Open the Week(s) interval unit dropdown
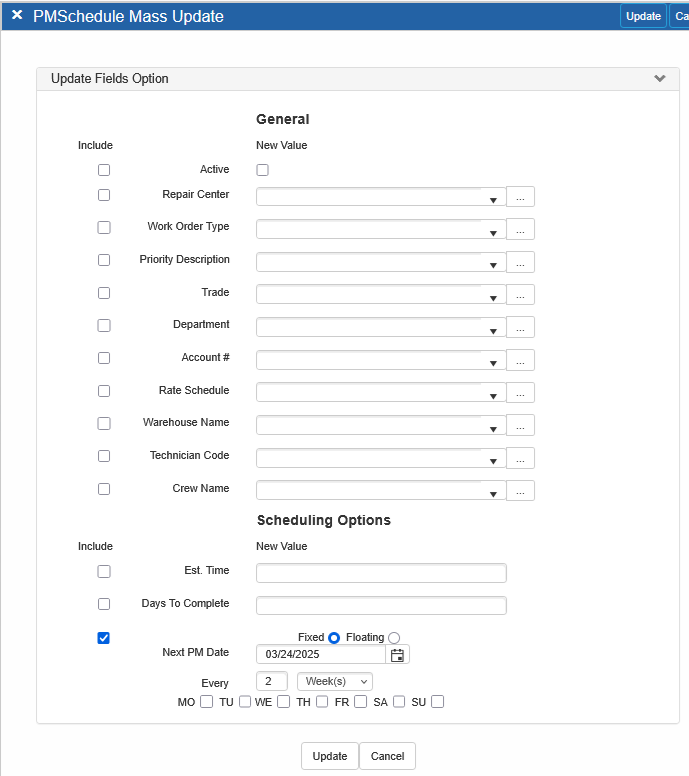Viewport: 689px width, 776px height. pyautogui.click(x=335, y=681)
